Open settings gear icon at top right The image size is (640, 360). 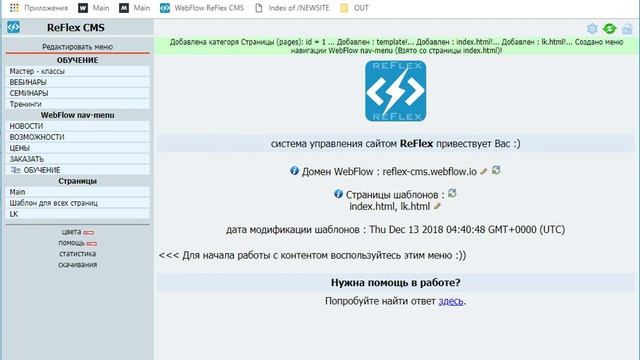pyautogui.click(x=592, y=28)
